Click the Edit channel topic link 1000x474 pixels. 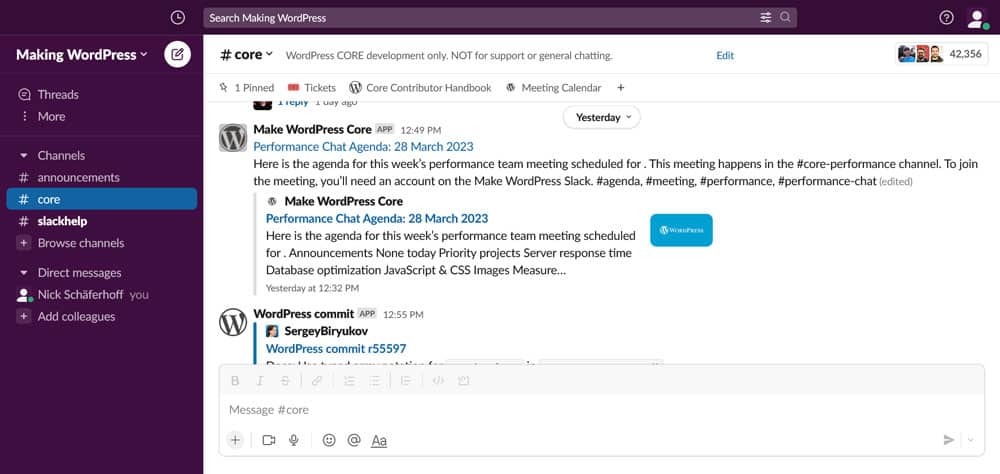[x=725, y=55]
